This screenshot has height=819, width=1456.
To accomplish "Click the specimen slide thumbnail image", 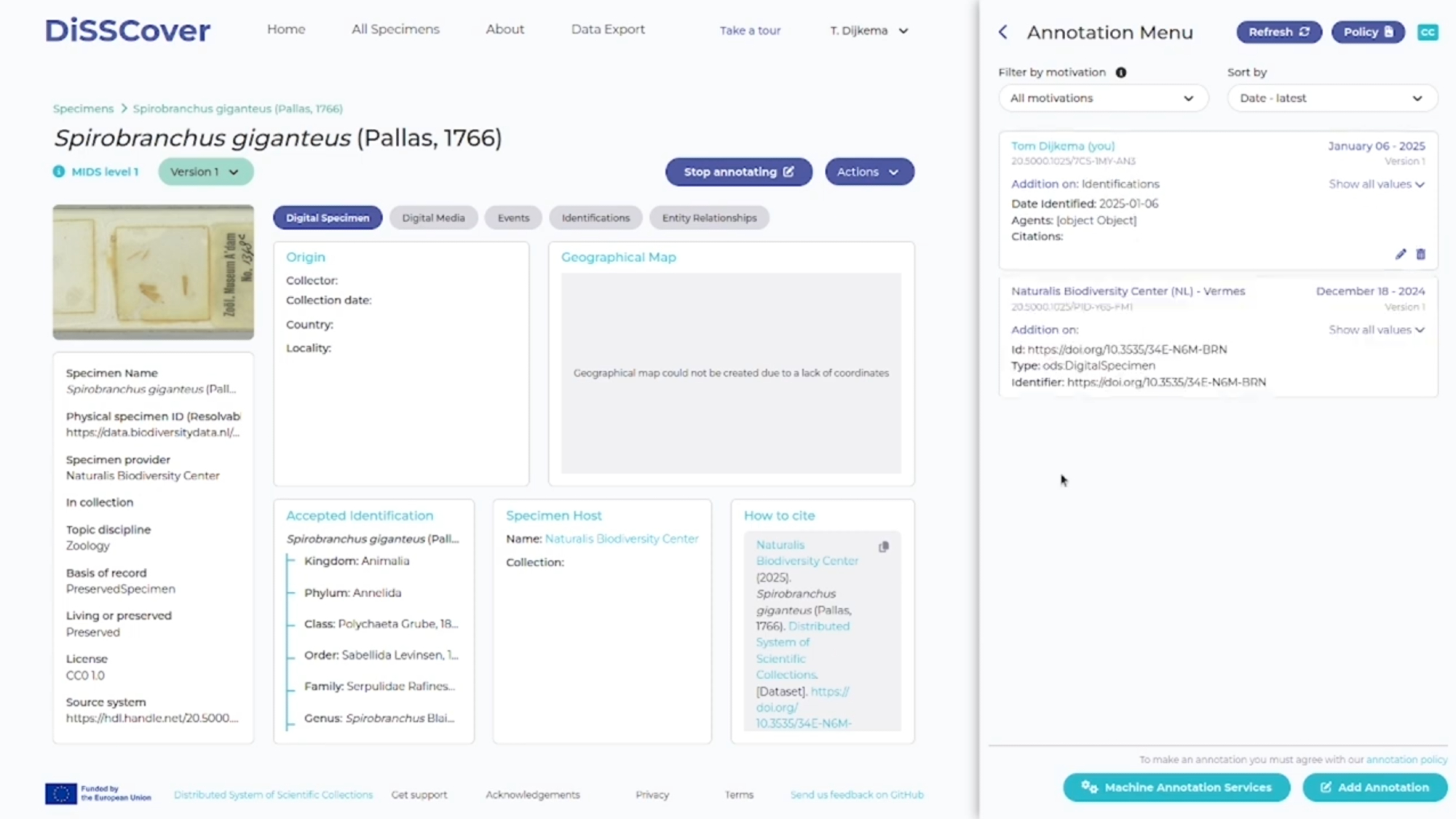I will (x=153, y=272).
